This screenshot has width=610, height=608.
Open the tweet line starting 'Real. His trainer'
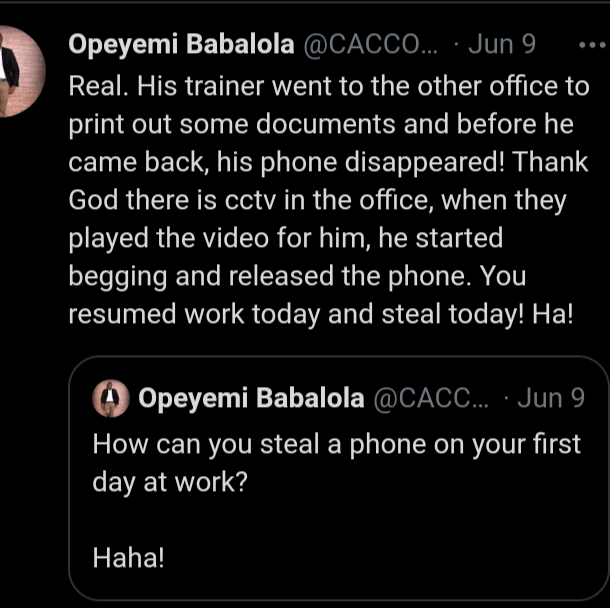329,86
